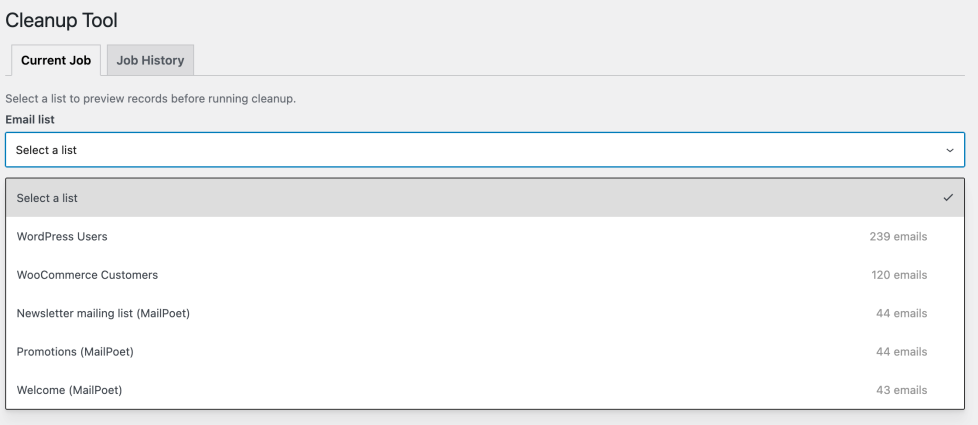Pick Newsletter mailing list (MailPoet) option
The width and height of the screenshot is (978, 425).
tap(103, 313)
